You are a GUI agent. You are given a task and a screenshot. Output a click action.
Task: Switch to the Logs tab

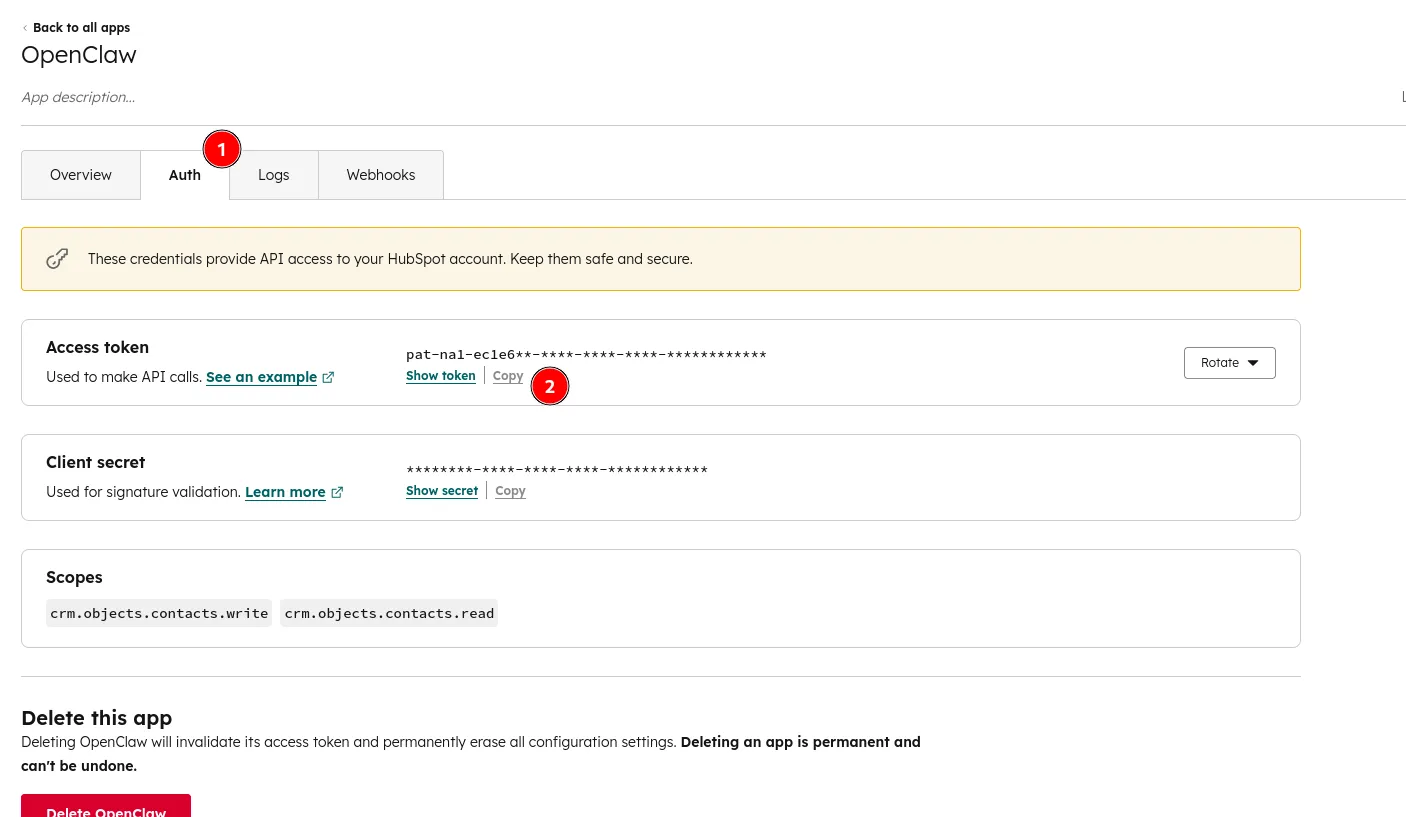pos(274,175)
